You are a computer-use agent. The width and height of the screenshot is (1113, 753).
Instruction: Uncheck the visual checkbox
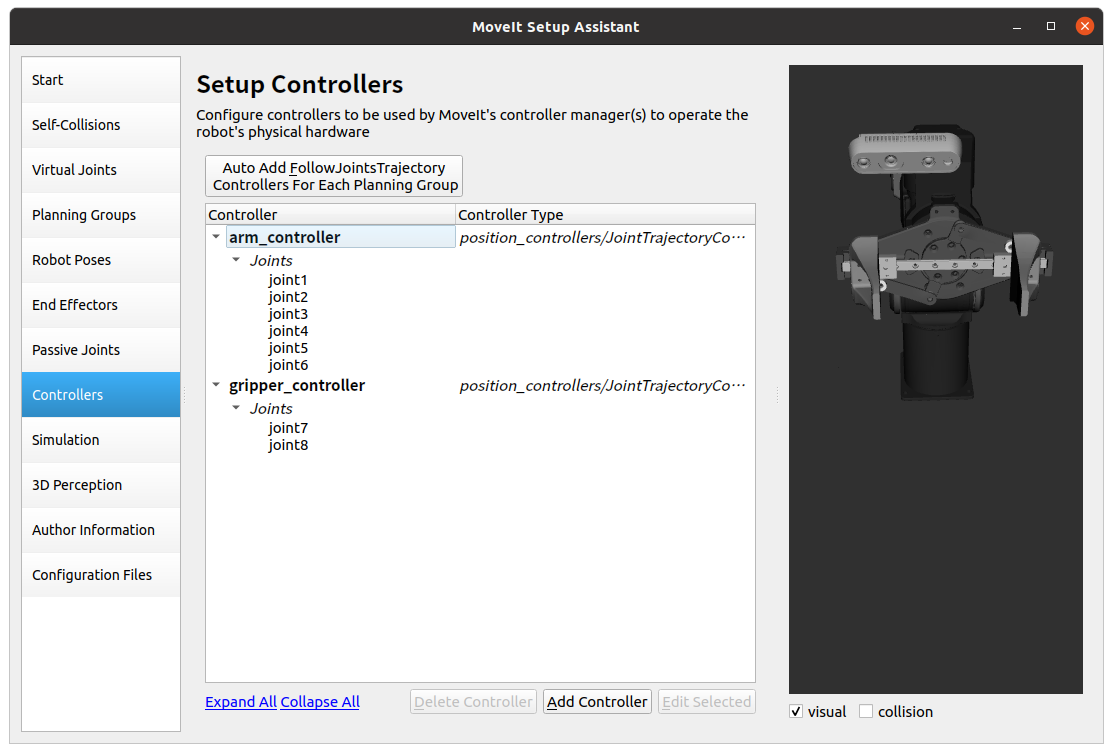tap(796, 711)
